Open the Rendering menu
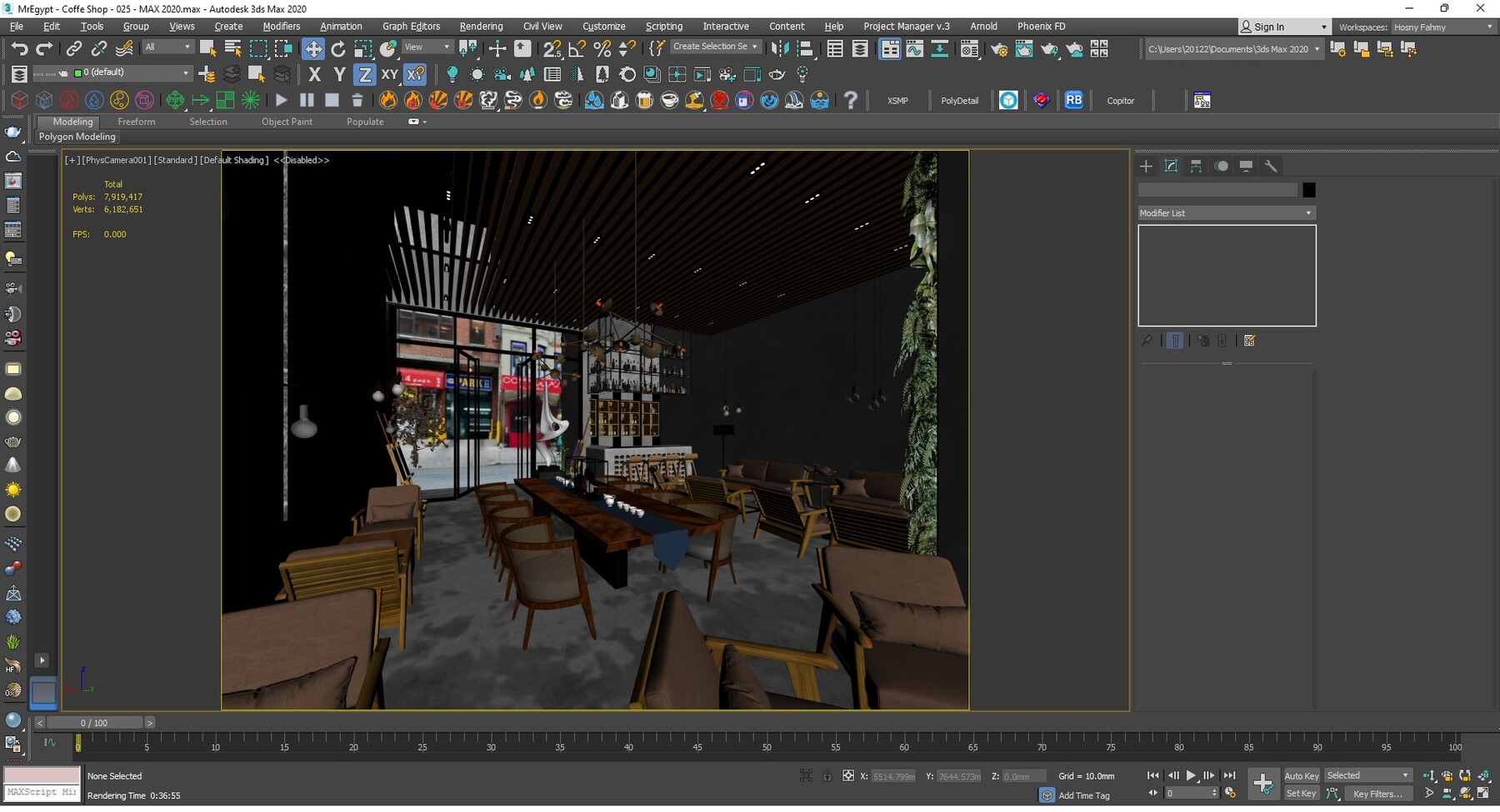Image resolution: width=1500 pixels, height=812 pixels. tap(481, 26)
